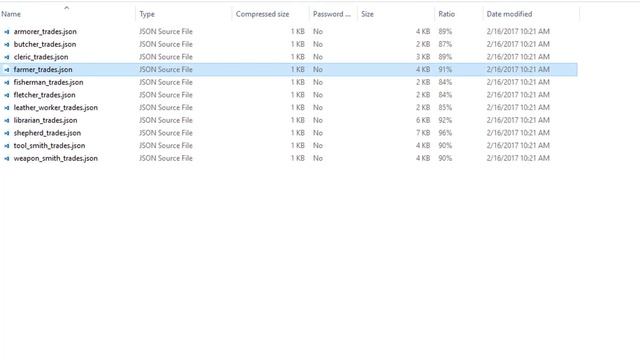Select file name librarian_trades.json
Screen dimensions: 640x360
45,120
